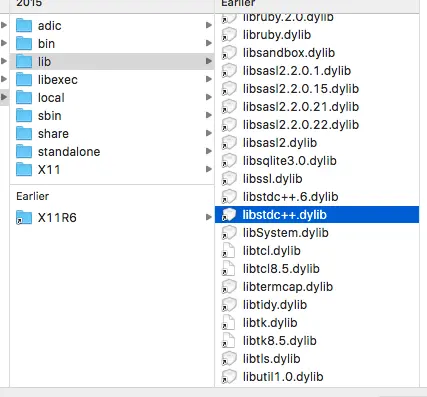Click the sbin folder icon

tap(24, 116)
